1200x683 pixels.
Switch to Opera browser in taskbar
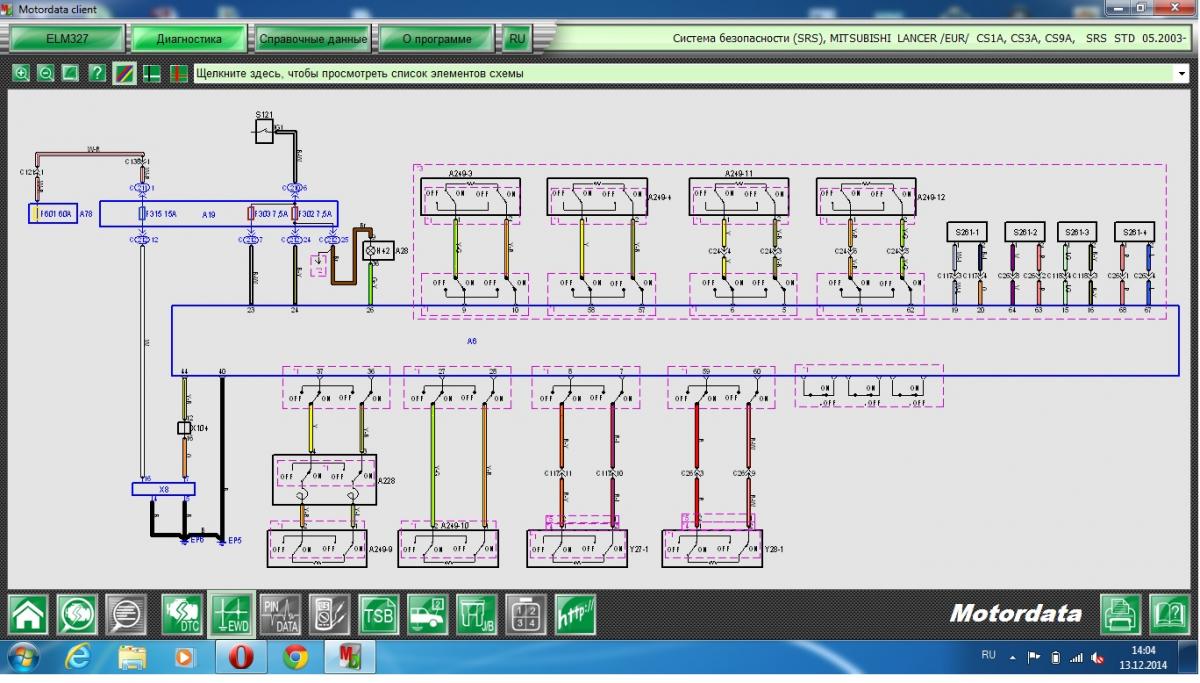tap(240, 657)
